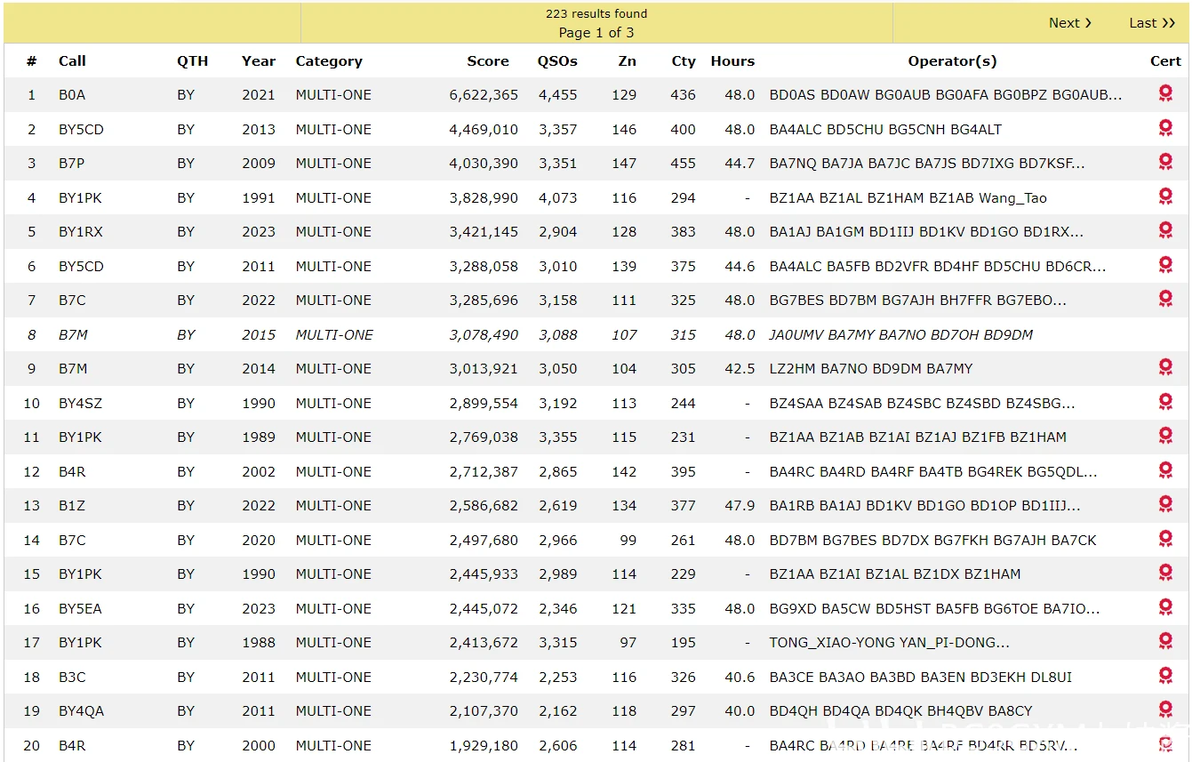This screenshot has height=762, width=1192.
Task: Select the B7M 2015 italic row
Action: 596,335
